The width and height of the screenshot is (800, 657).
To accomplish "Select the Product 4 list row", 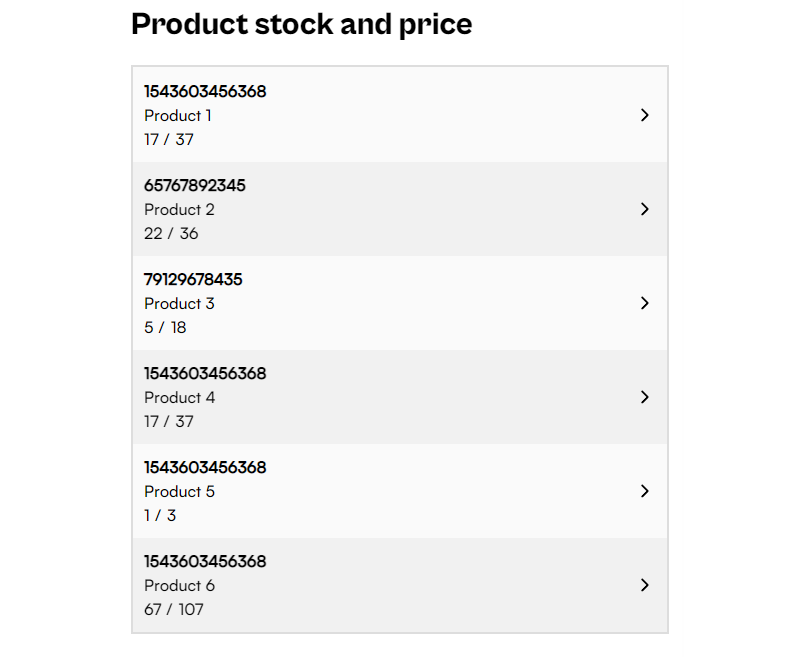I will (x=400, y=397).
